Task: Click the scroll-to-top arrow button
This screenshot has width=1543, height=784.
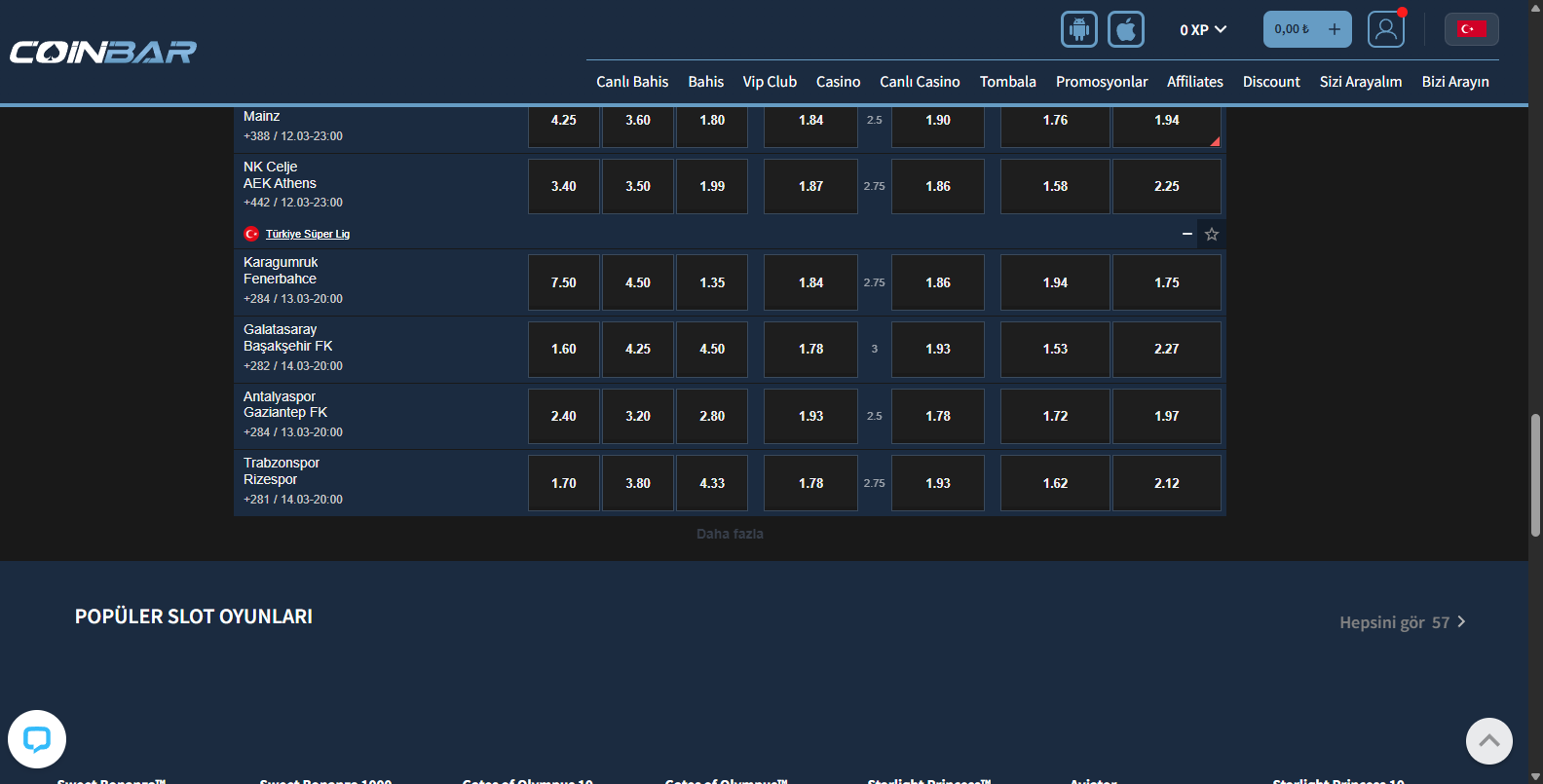Action: pos(1489,741)
